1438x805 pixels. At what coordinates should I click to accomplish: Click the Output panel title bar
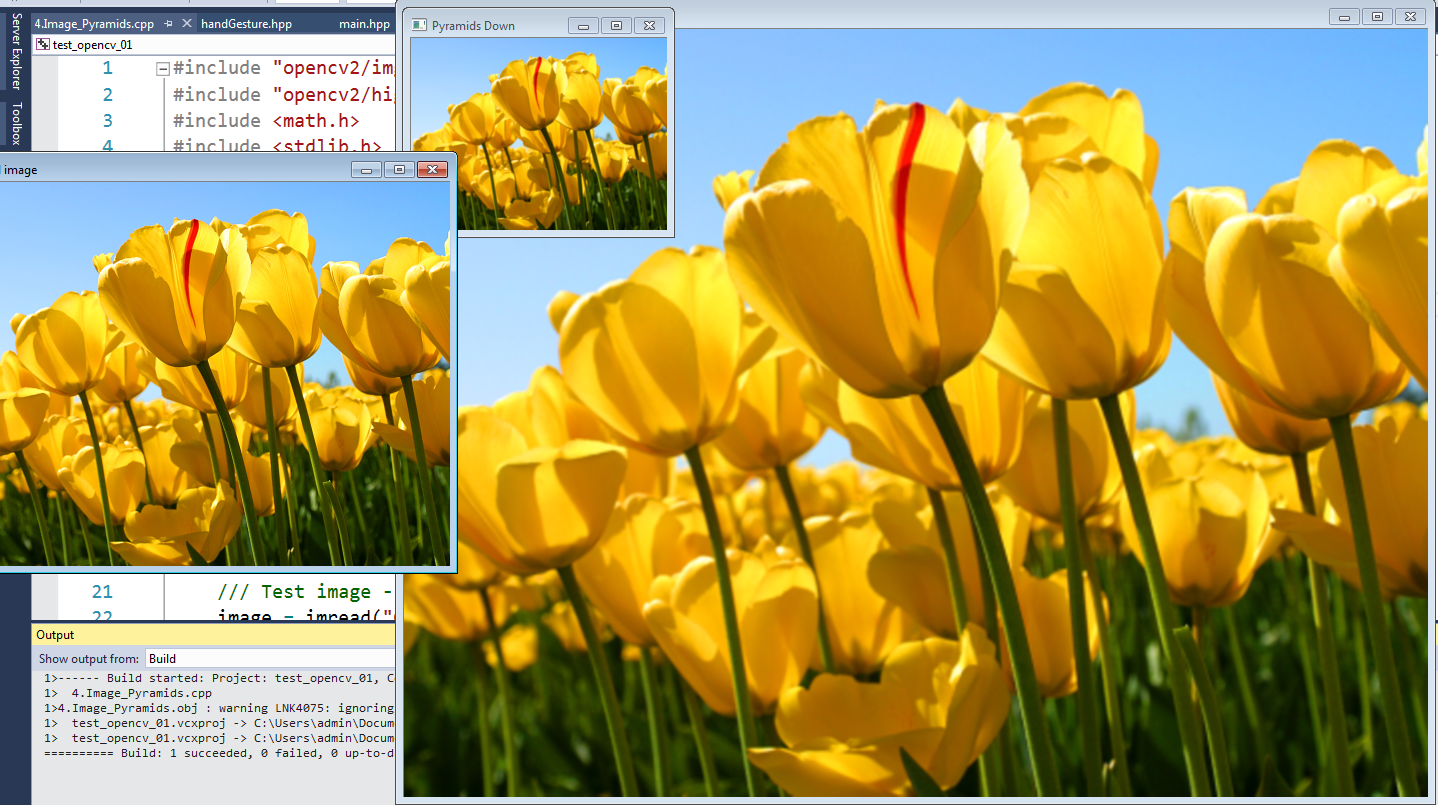click(x=200, y=635)
